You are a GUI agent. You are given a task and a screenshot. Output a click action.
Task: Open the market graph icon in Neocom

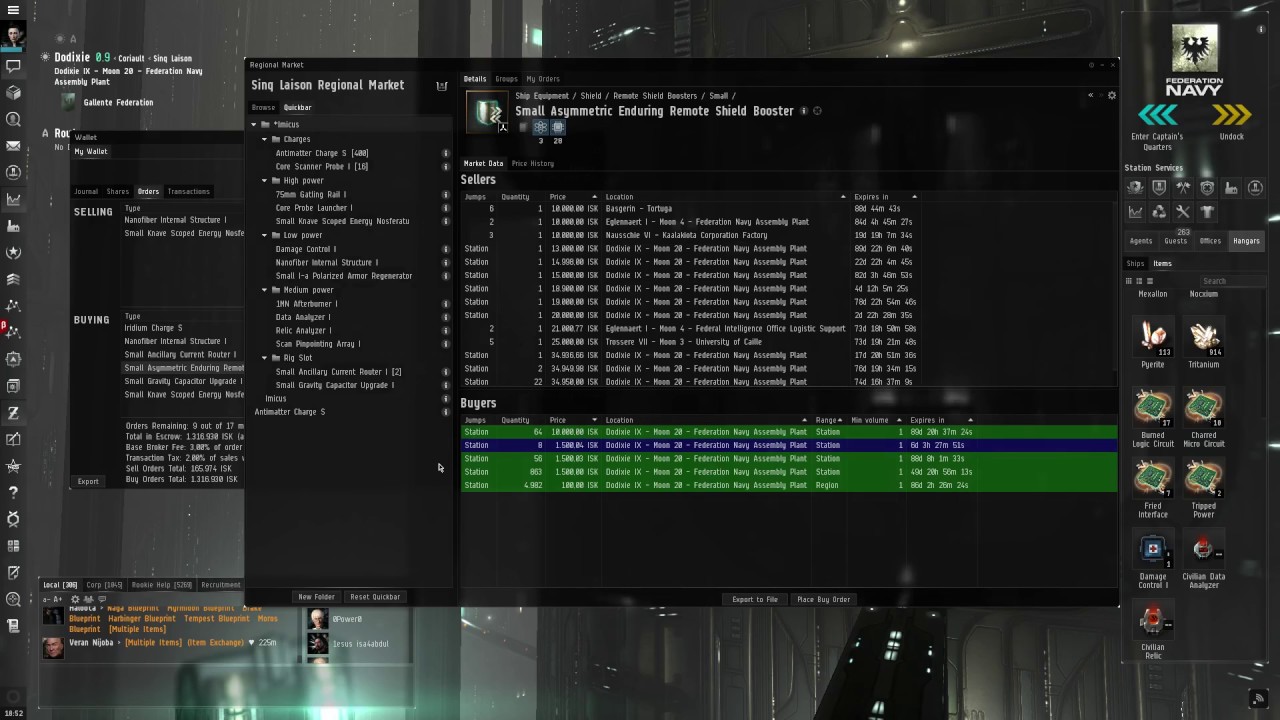tap(13, 199)
